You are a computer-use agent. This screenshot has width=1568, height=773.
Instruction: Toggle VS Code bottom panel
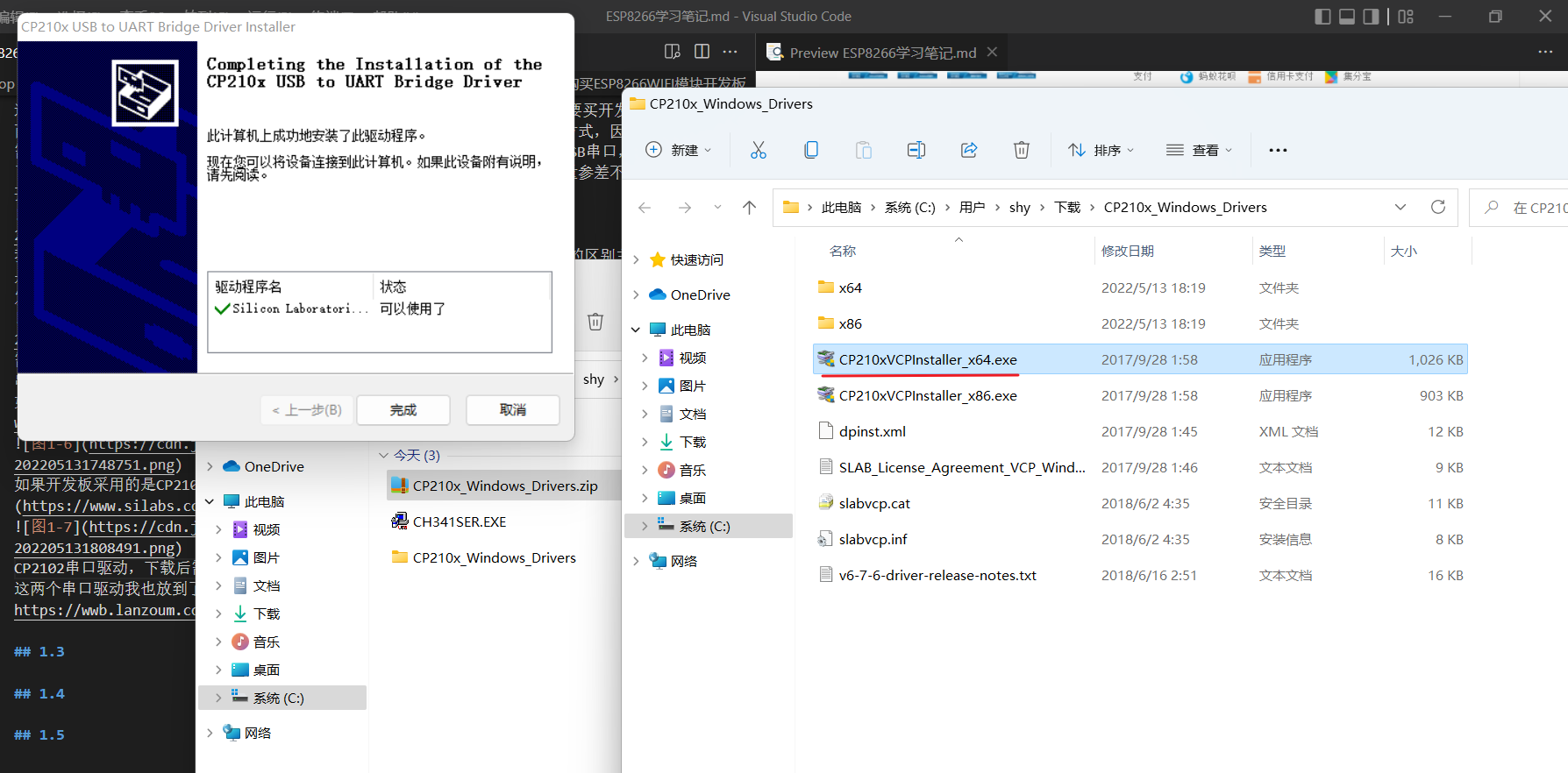coord(1347,17)
